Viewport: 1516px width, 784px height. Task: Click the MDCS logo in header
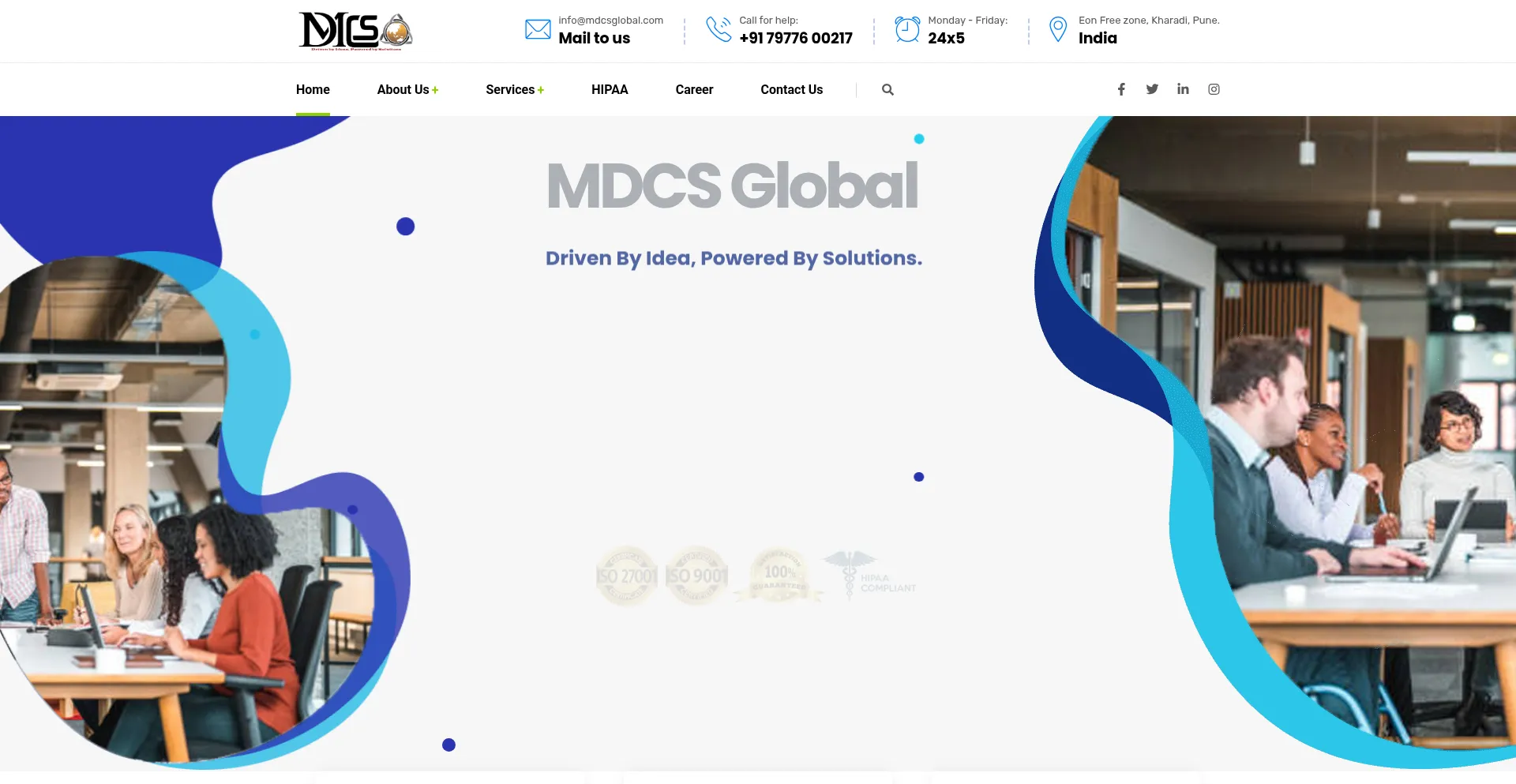pyautogui.click(x=355, y=32)
